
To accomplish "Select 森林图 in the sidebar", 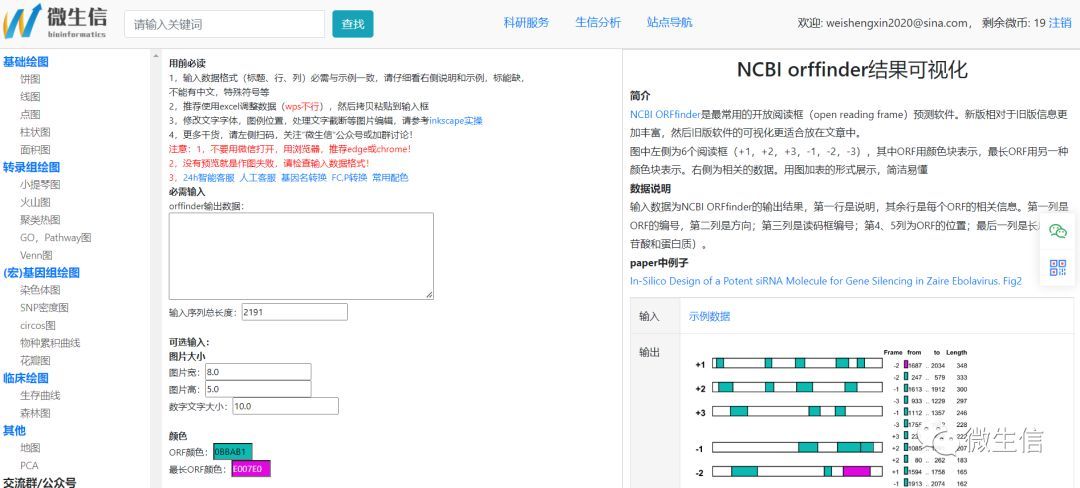I will 35,413.
